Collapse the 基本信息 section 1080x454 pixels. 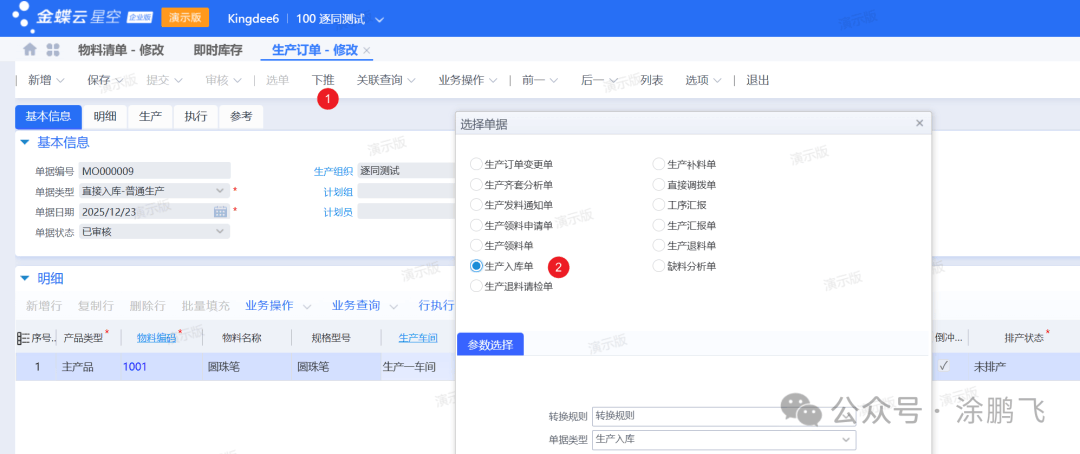point(24,143)
